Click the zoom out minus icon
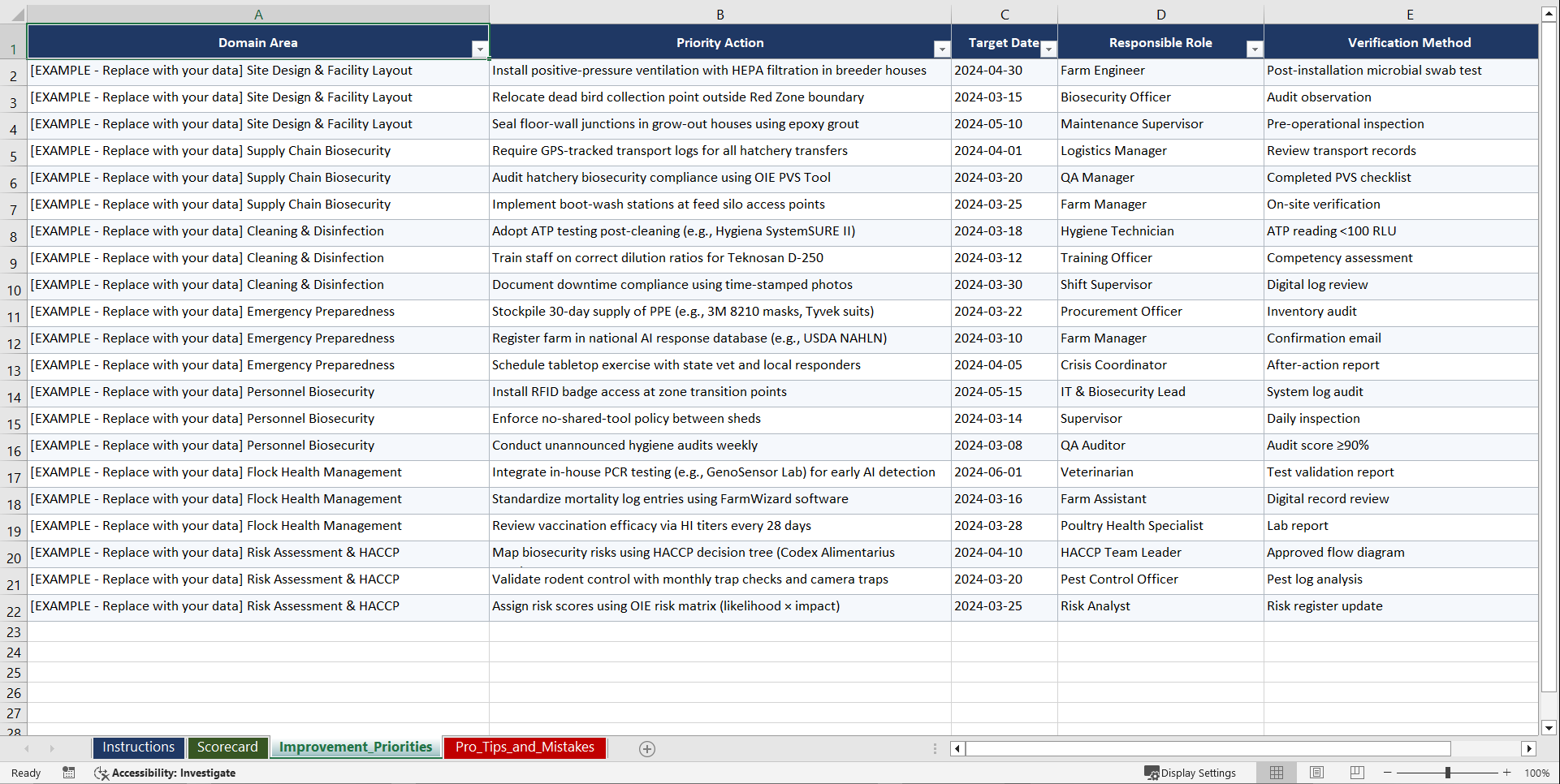This screenshot has height=784, width=1560. point(1387,773)
